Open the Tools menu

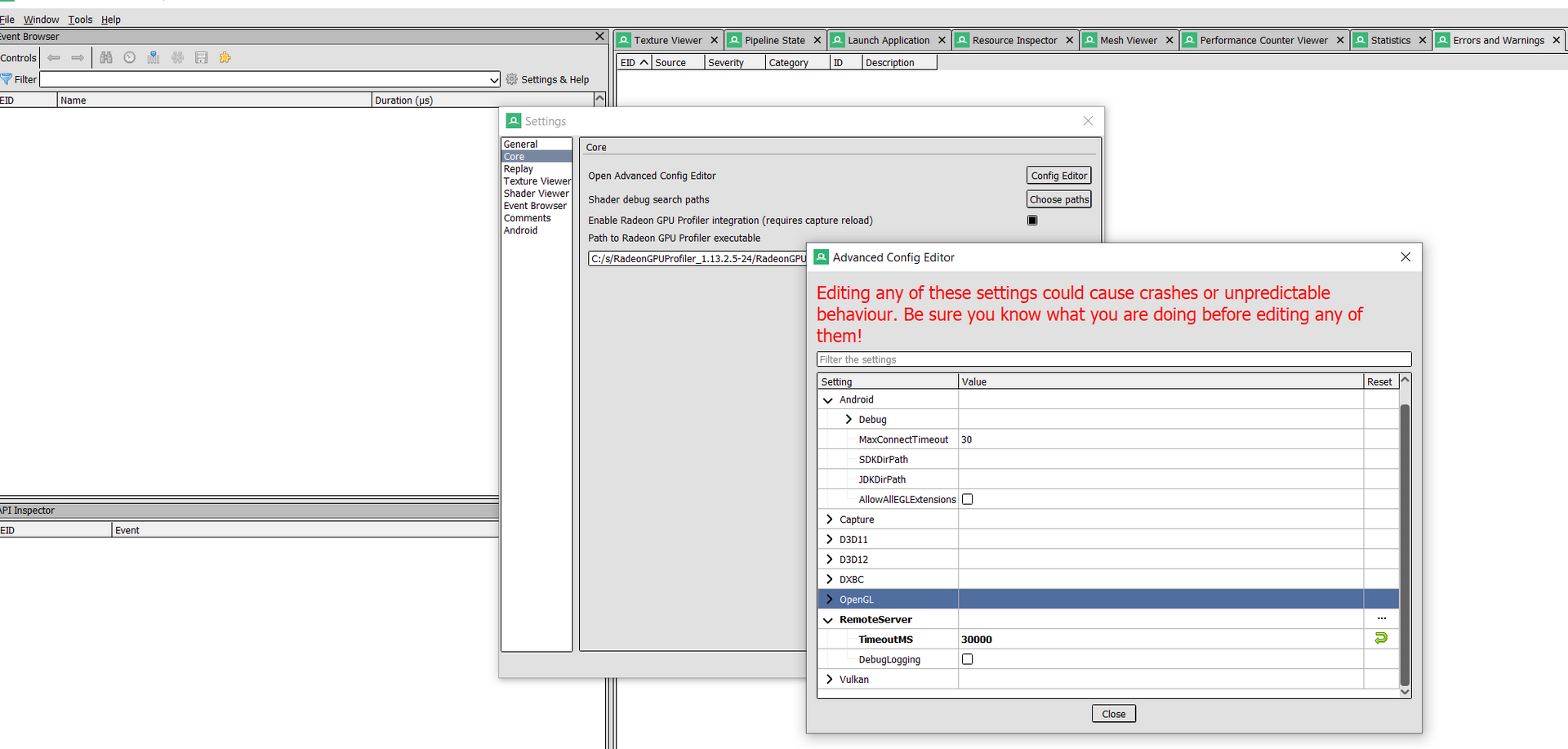80,20
